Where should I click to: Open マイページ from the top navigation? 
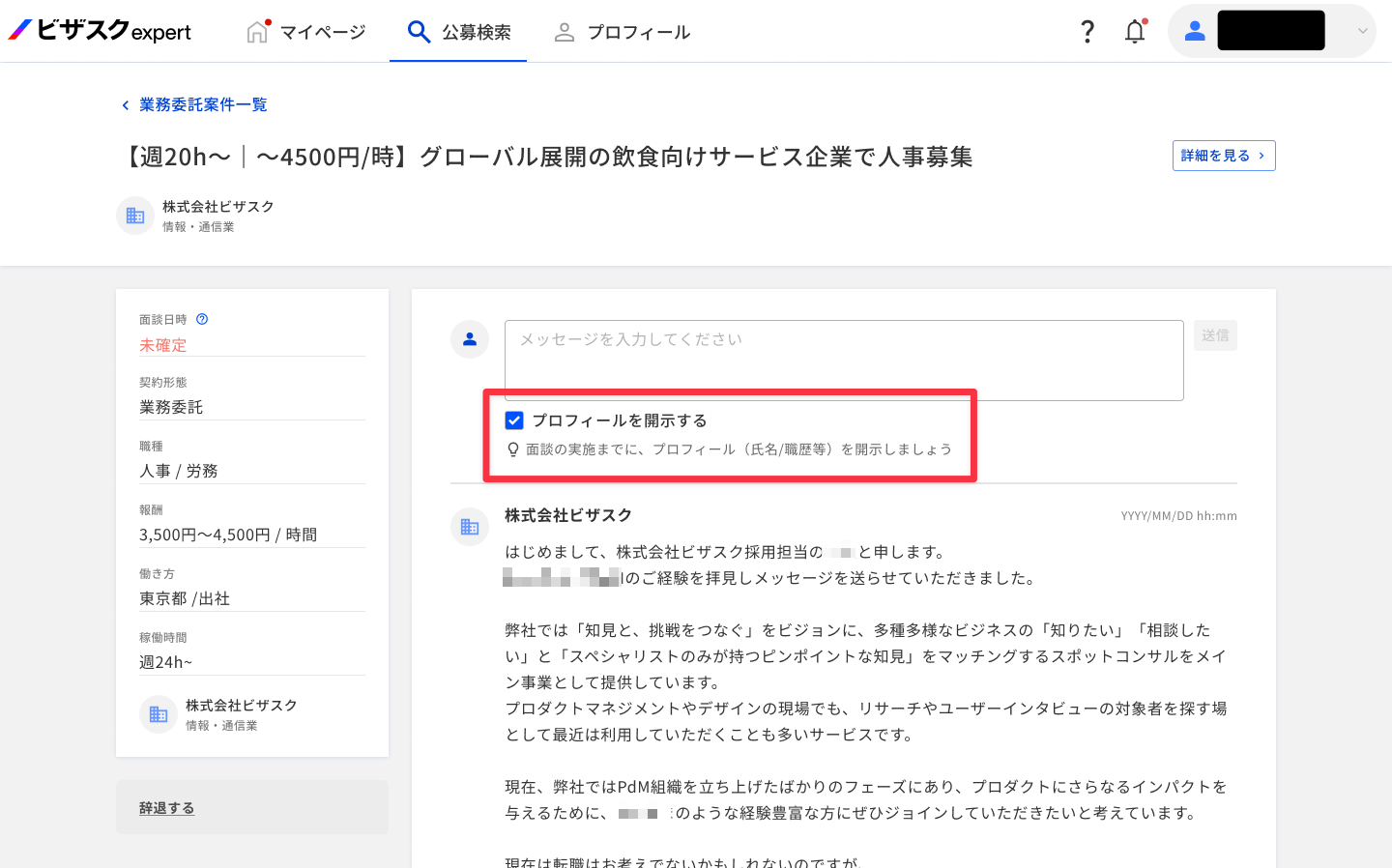pos(305,32)
